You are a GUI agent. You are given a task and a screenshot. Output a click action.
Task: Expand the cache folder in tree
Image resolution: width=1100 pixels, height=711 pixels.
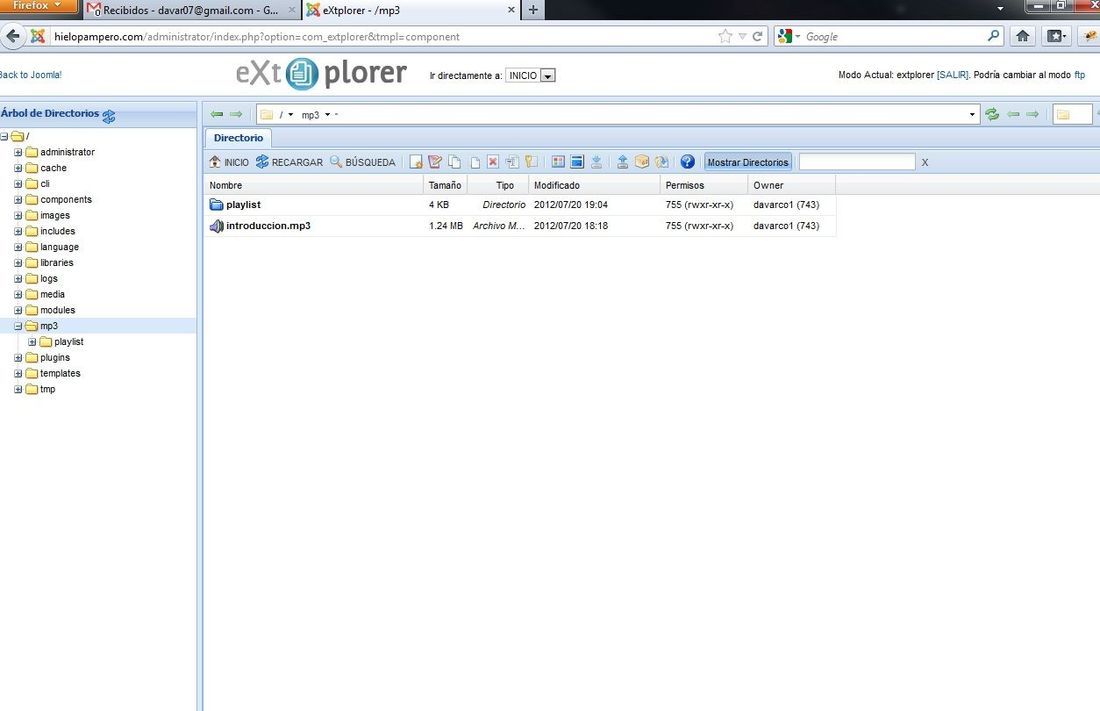(18, 168)
